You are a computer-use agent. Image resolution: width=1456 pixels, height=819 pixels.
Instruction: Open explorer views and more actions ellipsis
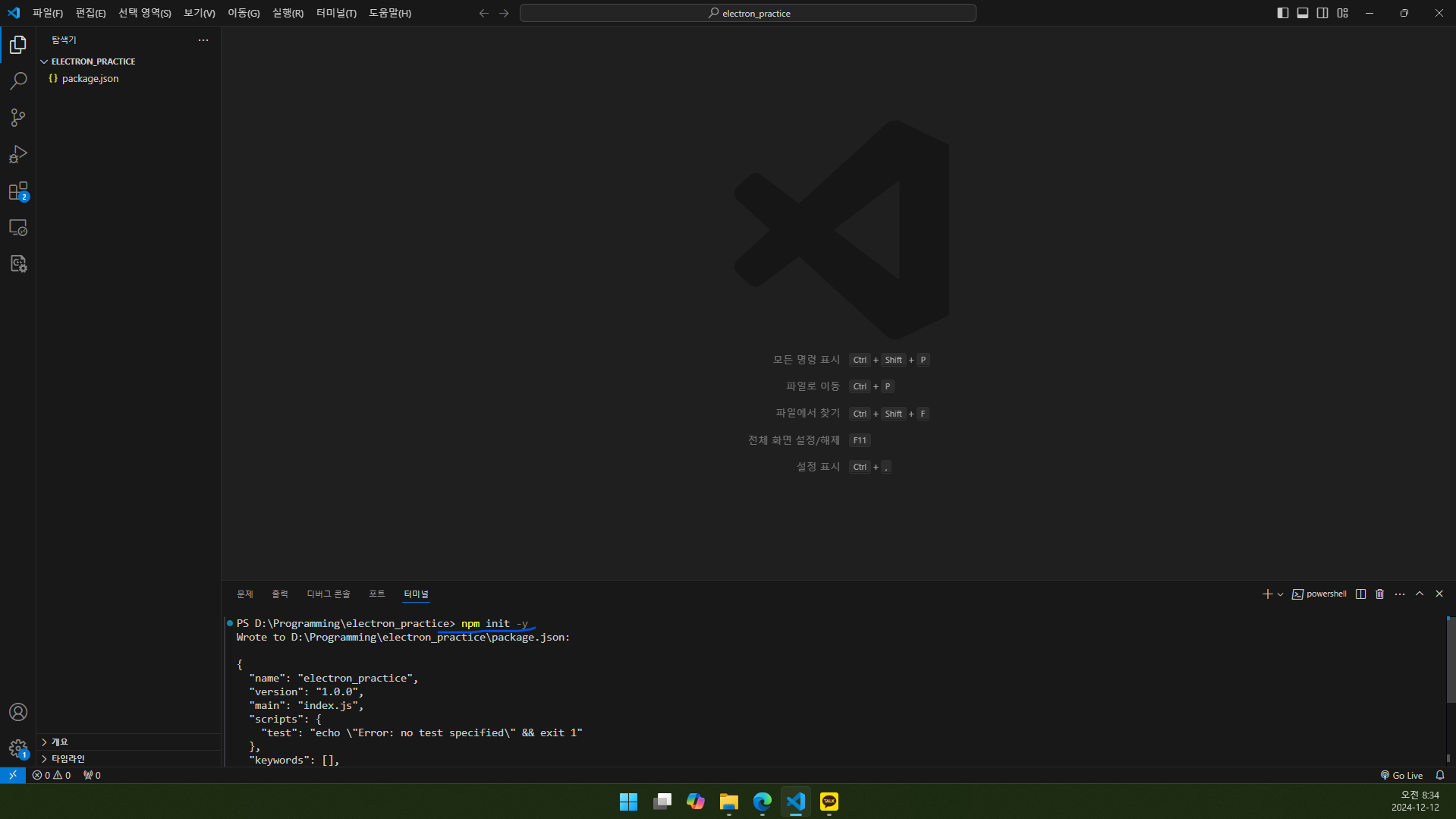click(203, 40)
